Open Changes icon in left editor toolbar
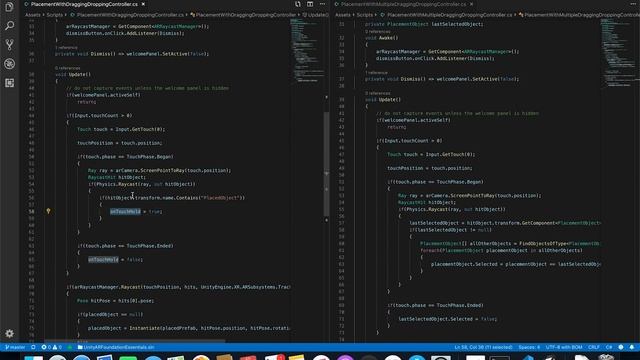 point(298,4)
